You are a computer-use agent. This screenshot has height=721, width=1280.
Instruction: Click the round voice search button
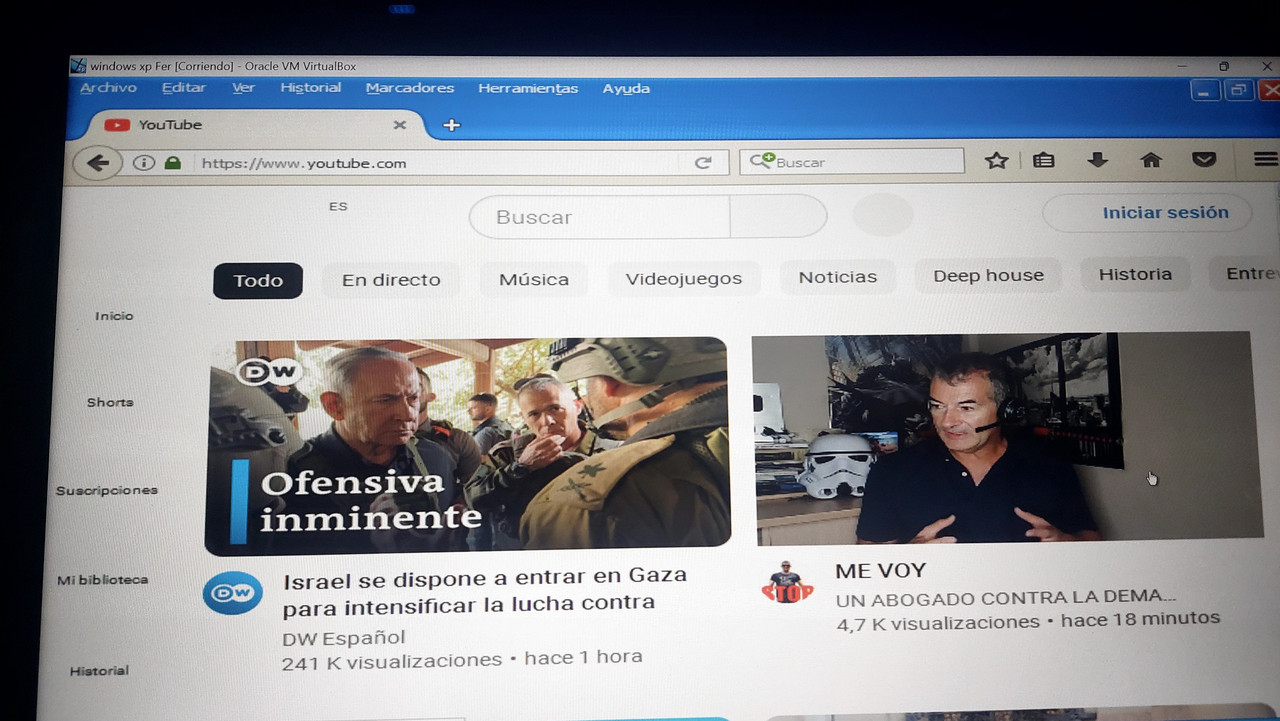883,215
